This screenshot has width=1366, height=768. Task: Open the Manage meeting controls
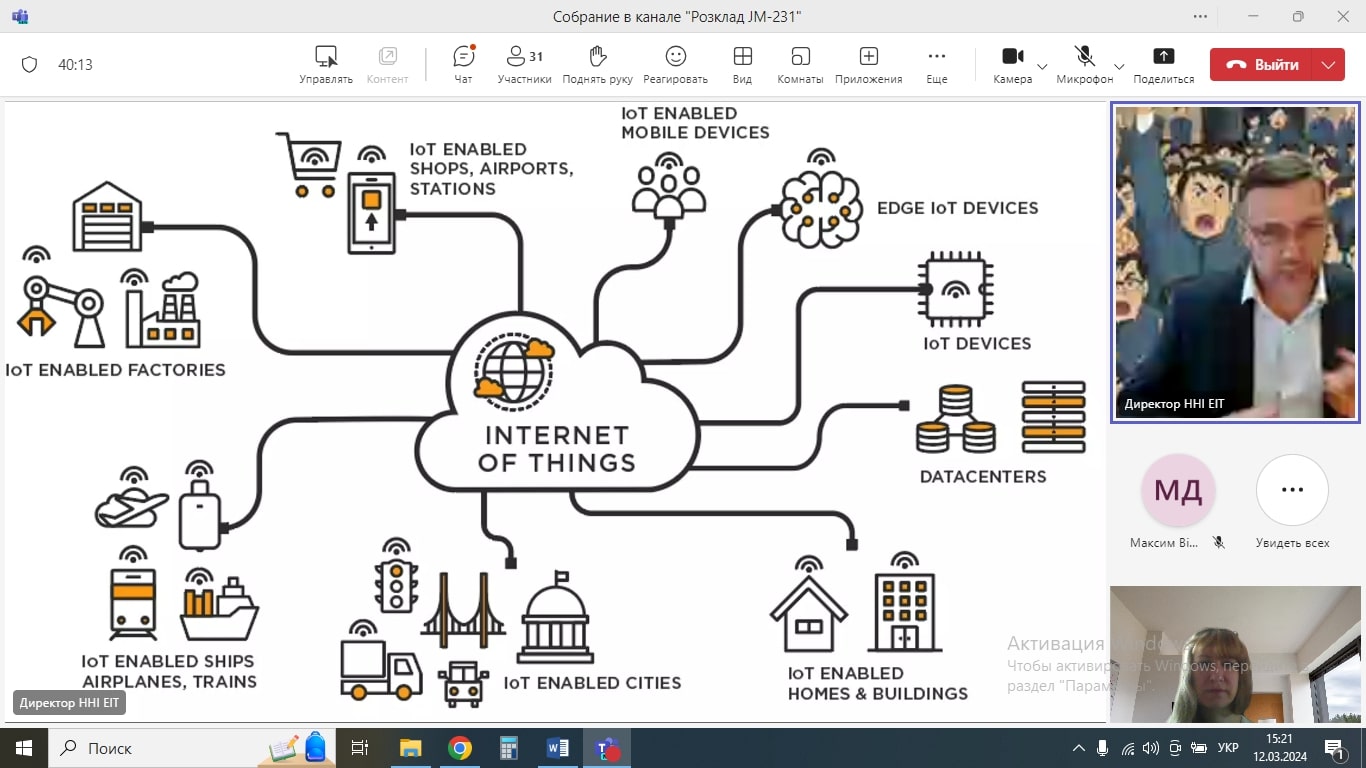[326, 65]
